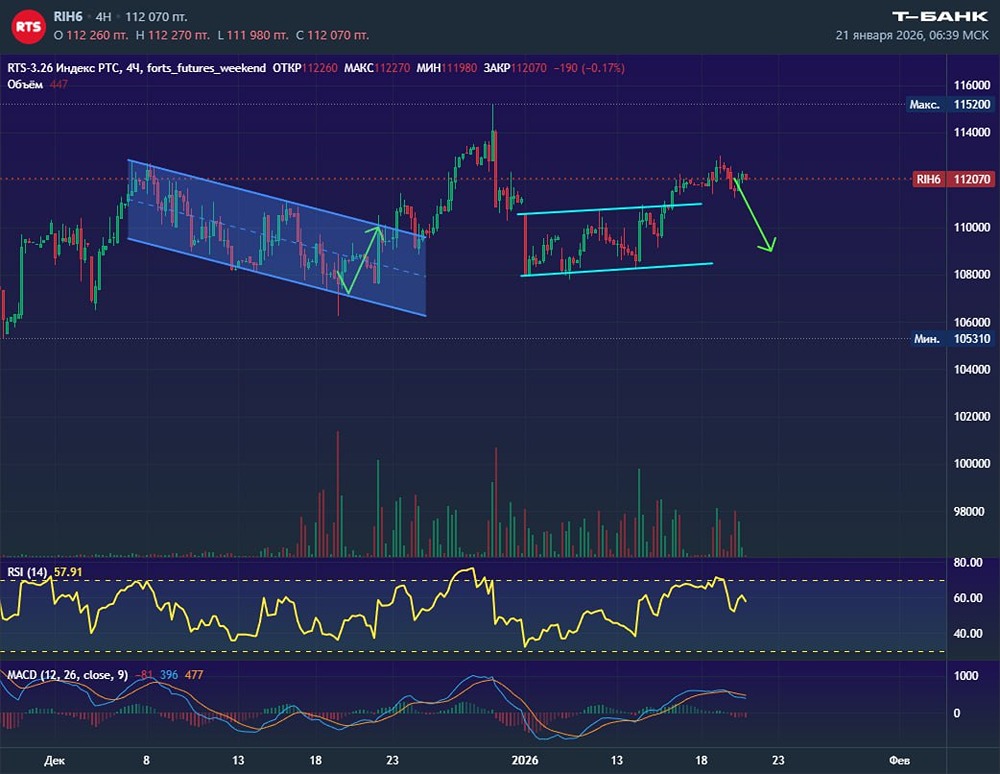The height and width of the screenshot is (774, 1000).
Task: Click the 'Объём' volume indicator label
Action: click(x=25, y=84)
